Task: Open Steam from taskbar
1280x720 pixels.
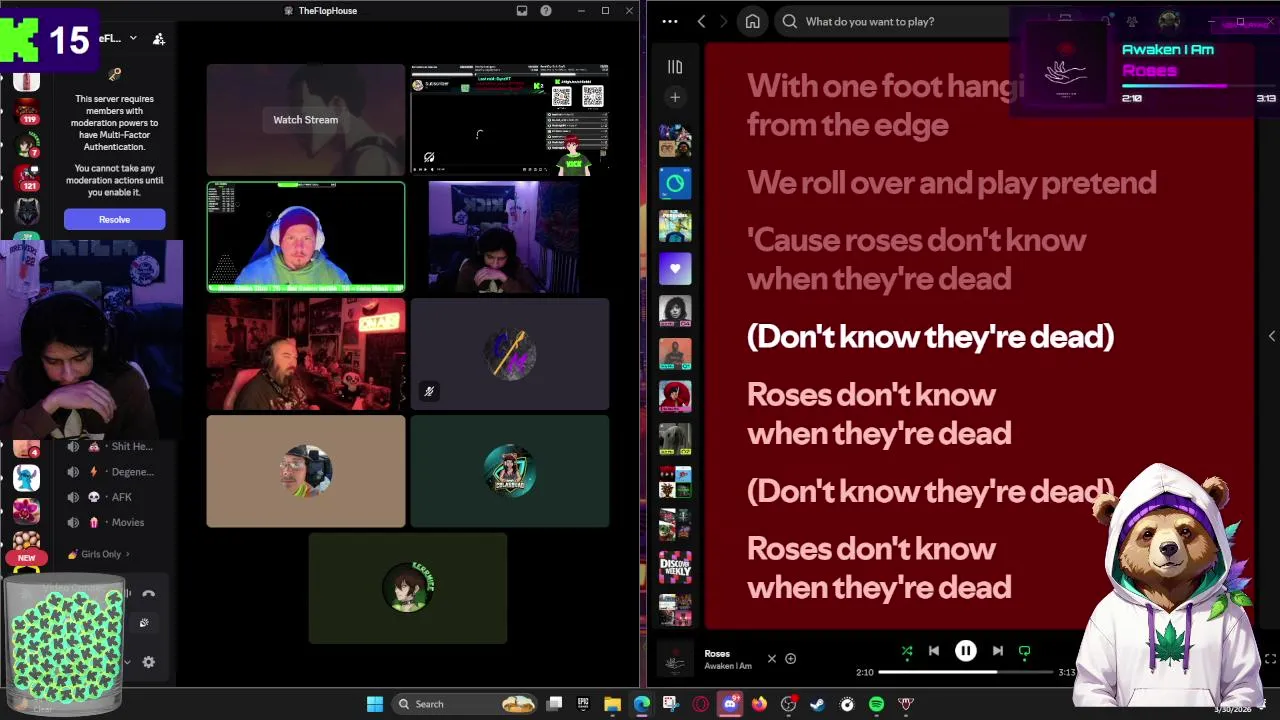Action: tap(817, 704)
